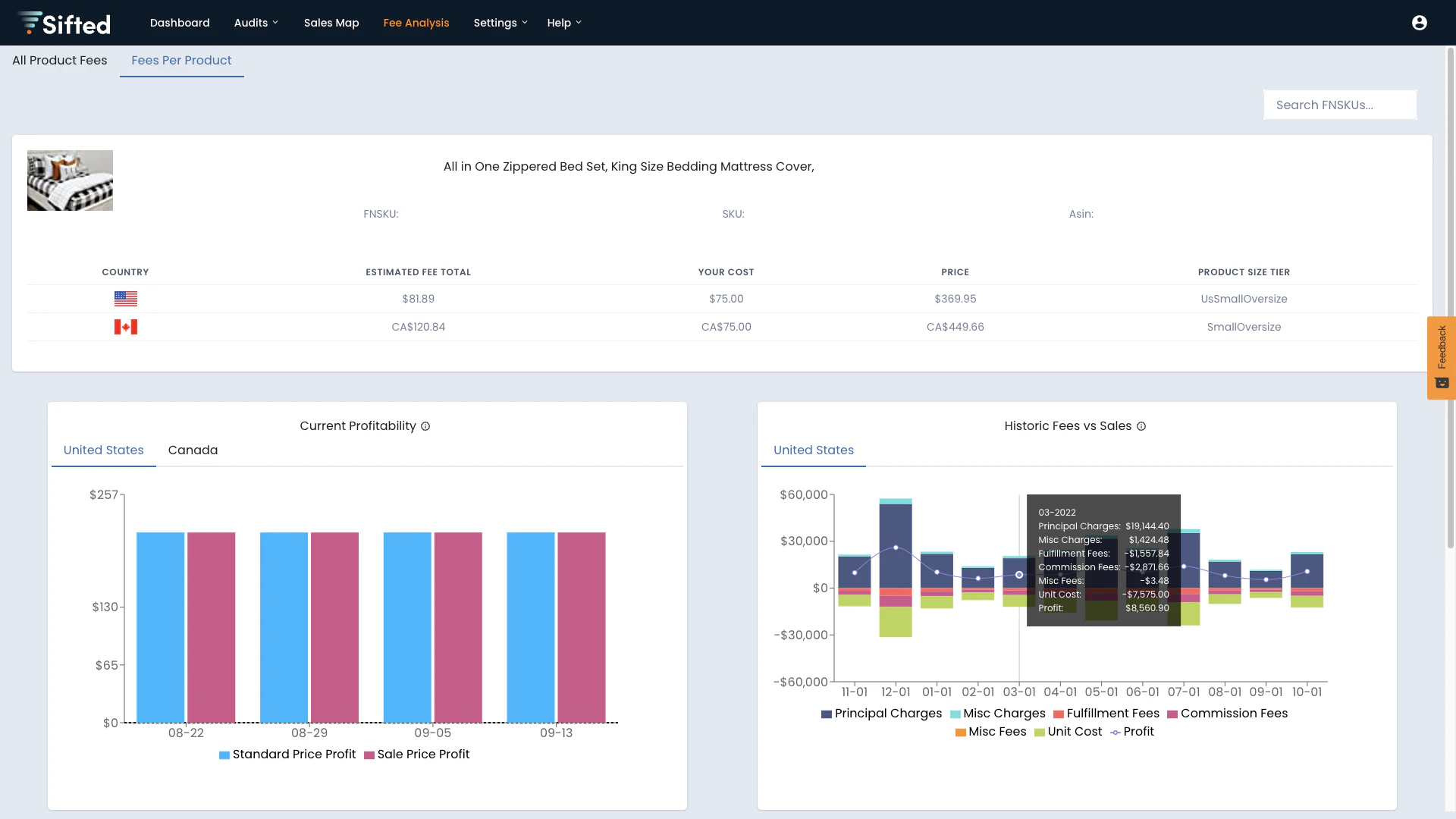Switch to the Canada tab in Current Profitability
Image resolution: width=1456 pixels, height=819 pixels.
click(x=193, y=450)
